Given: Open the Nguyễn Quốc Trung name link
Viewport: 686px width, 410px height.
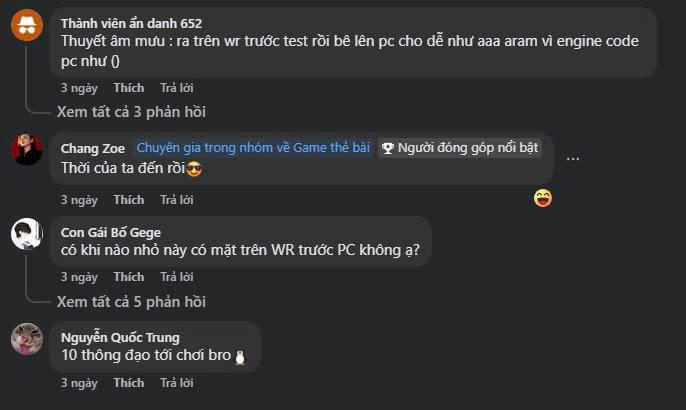Looking at the screenshot, I should pos(120,337).
